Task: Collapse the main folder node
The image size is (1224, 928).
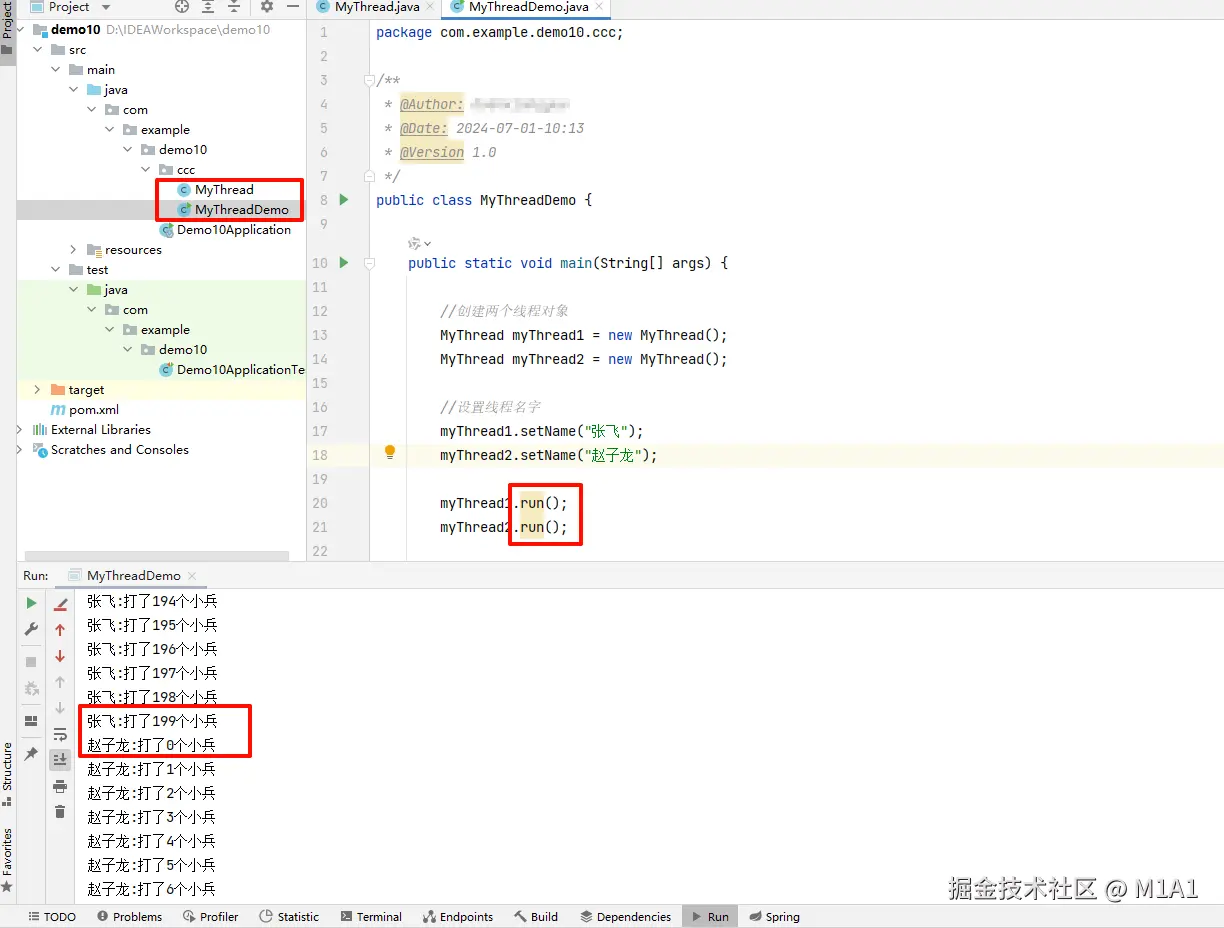Action: click(x=56, y=70)
